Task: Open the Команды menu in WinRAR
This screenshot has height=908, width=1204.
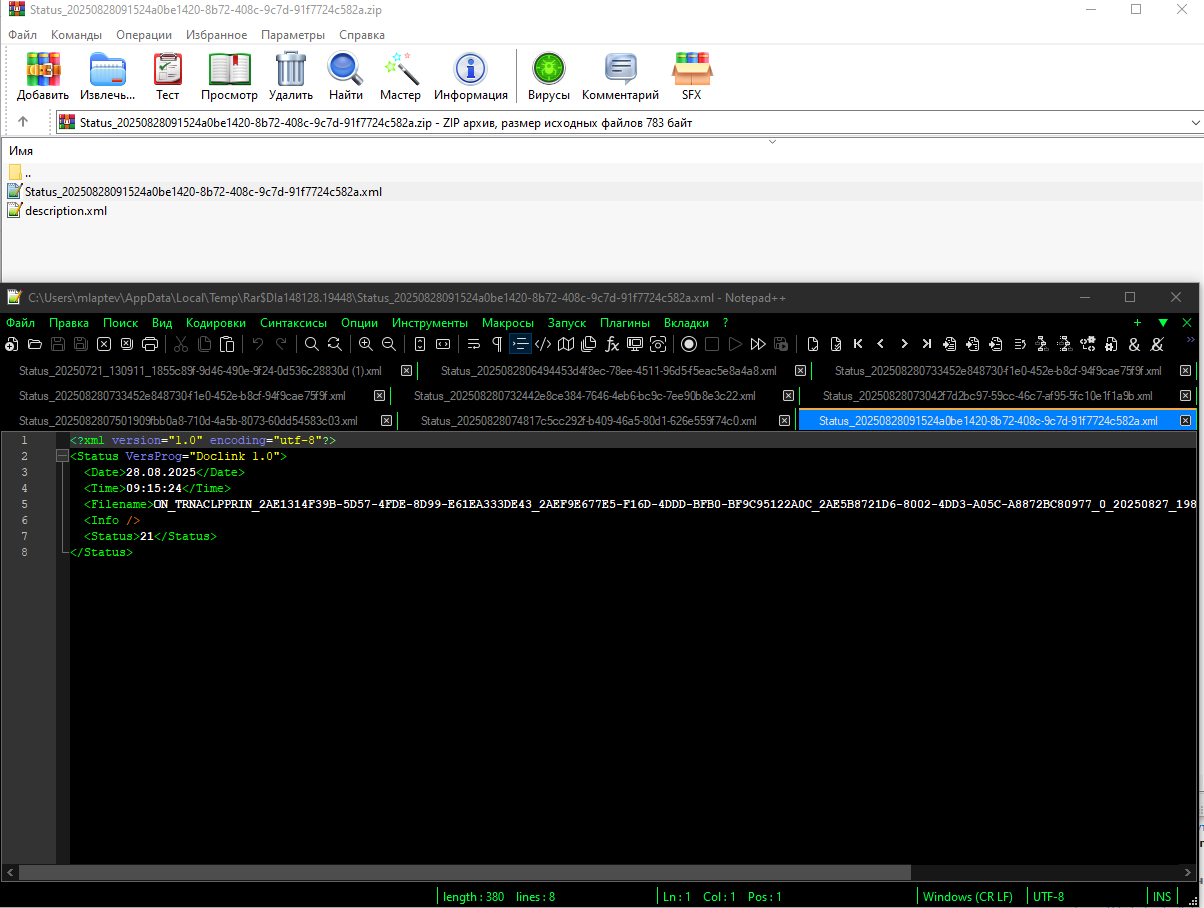Action: pyautogui.click(x=76, y=35)
